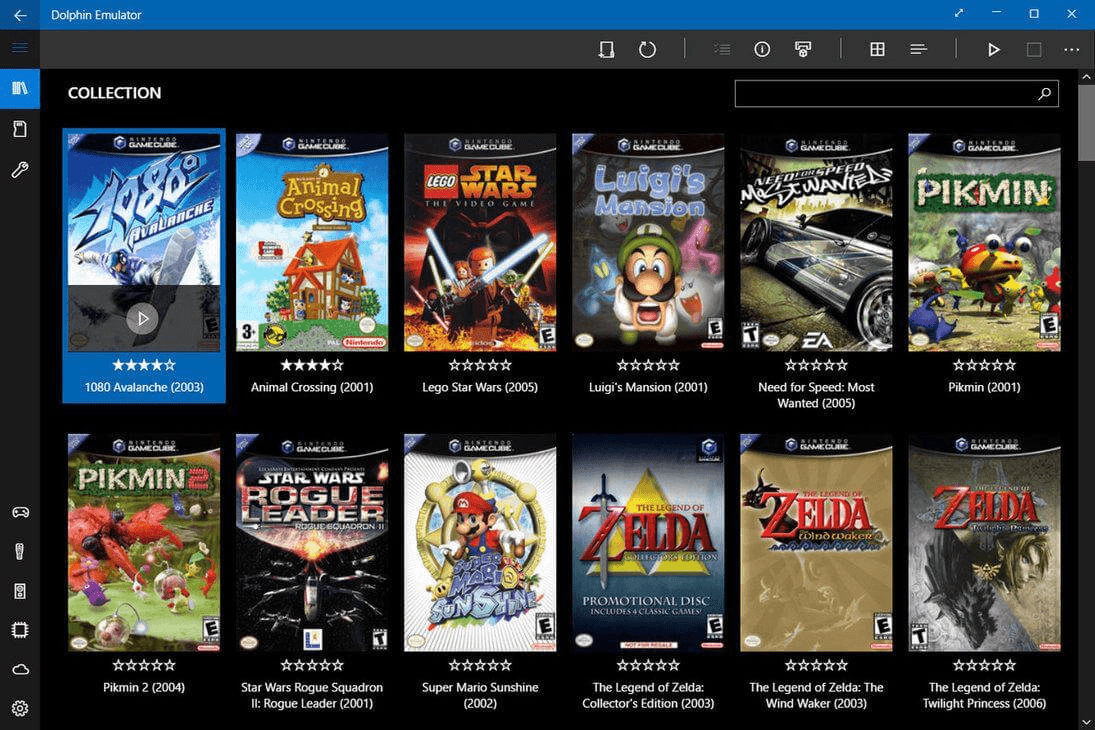Open Wii remote settings in sidebar
Screen dimensions: 1095x730
tap(20, 551)
